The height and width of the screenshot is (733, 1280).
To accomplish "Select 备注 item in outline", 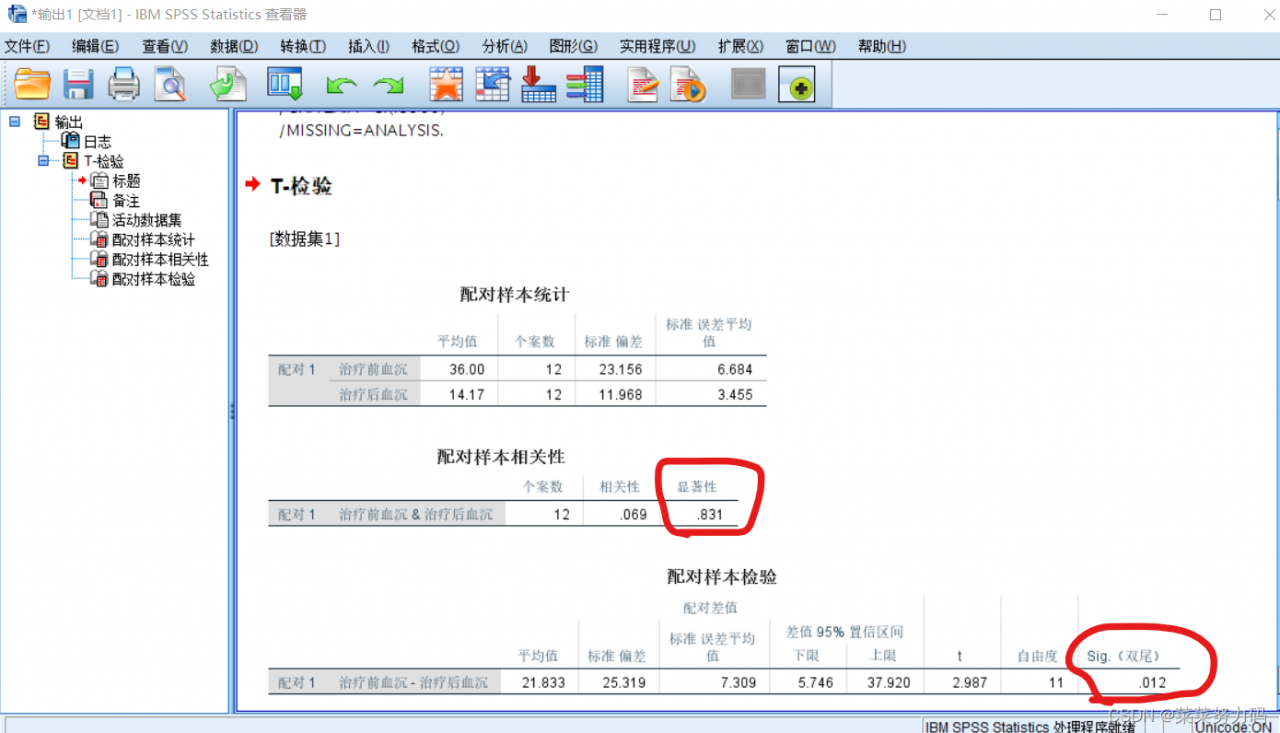I will tap(126, 201).
